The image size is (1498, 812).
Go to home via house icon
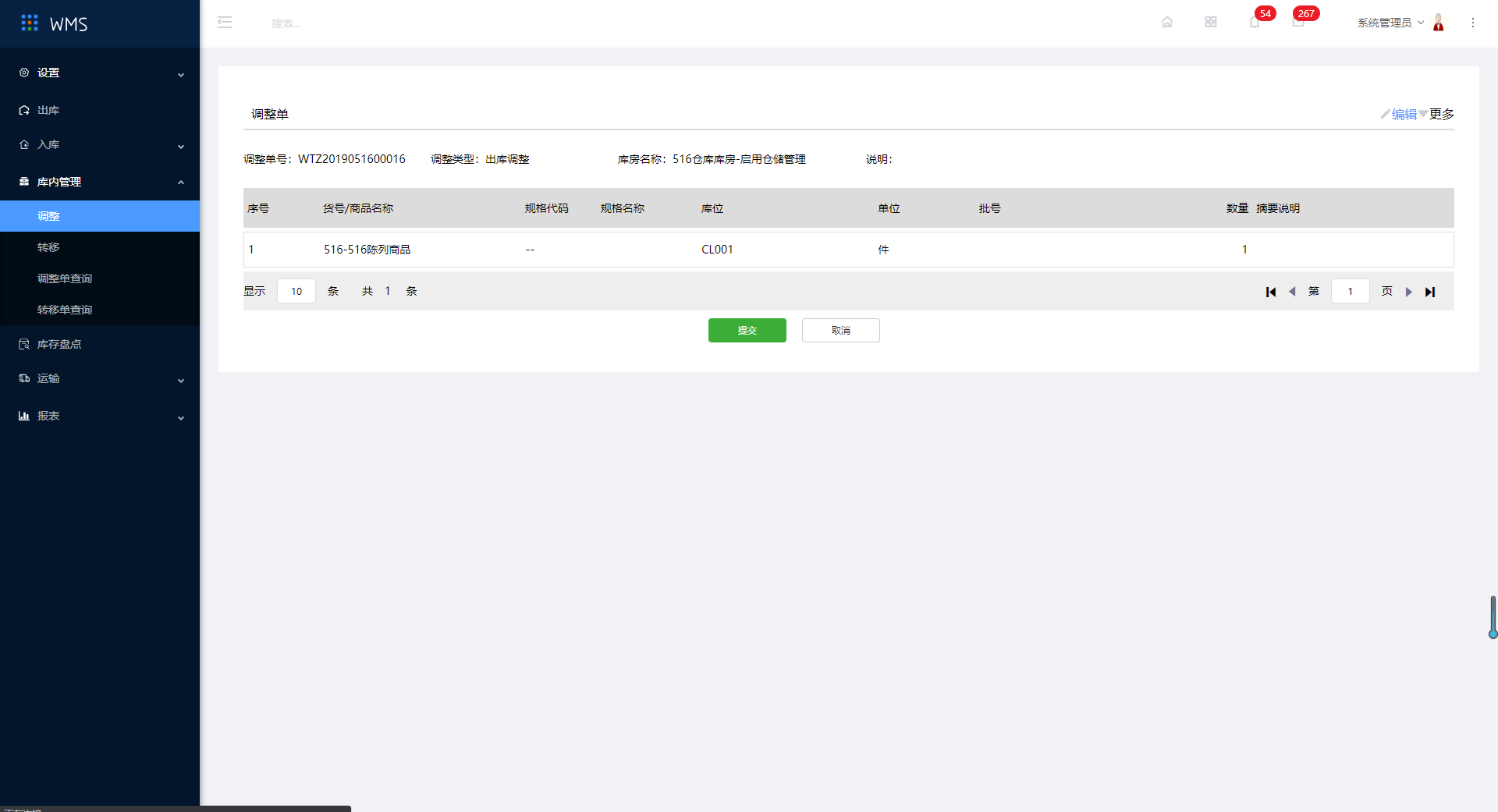tap(1167, 23)
